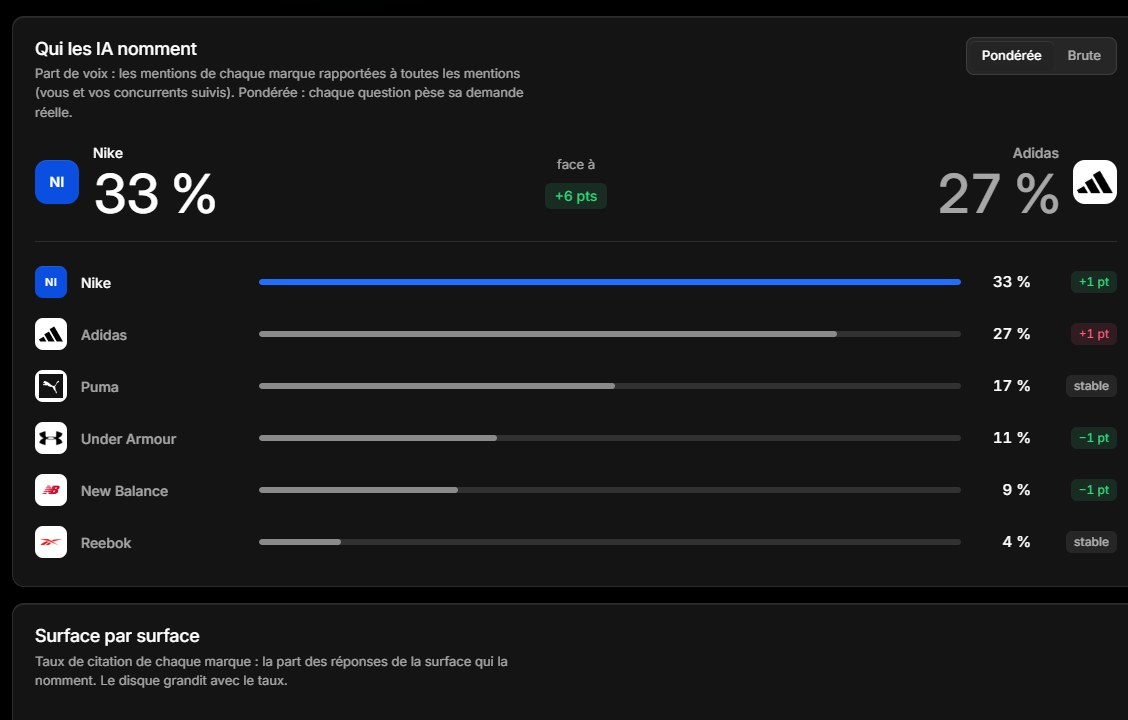Click the Nike +1 pt green badge
The image size is (1128, 720).
coord(1093,282)
